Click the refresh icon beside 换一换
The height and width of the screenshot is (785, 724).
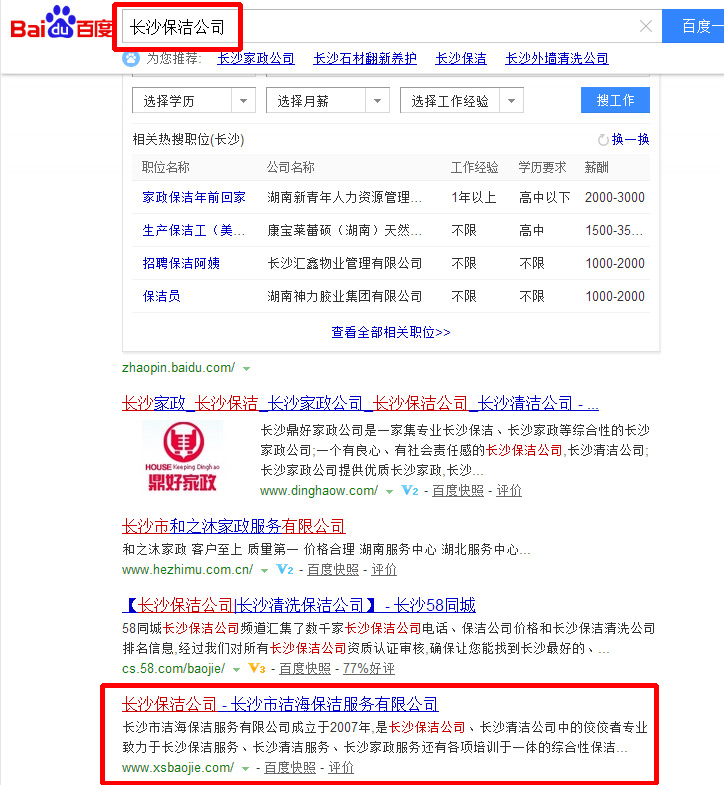click(602, 140)
